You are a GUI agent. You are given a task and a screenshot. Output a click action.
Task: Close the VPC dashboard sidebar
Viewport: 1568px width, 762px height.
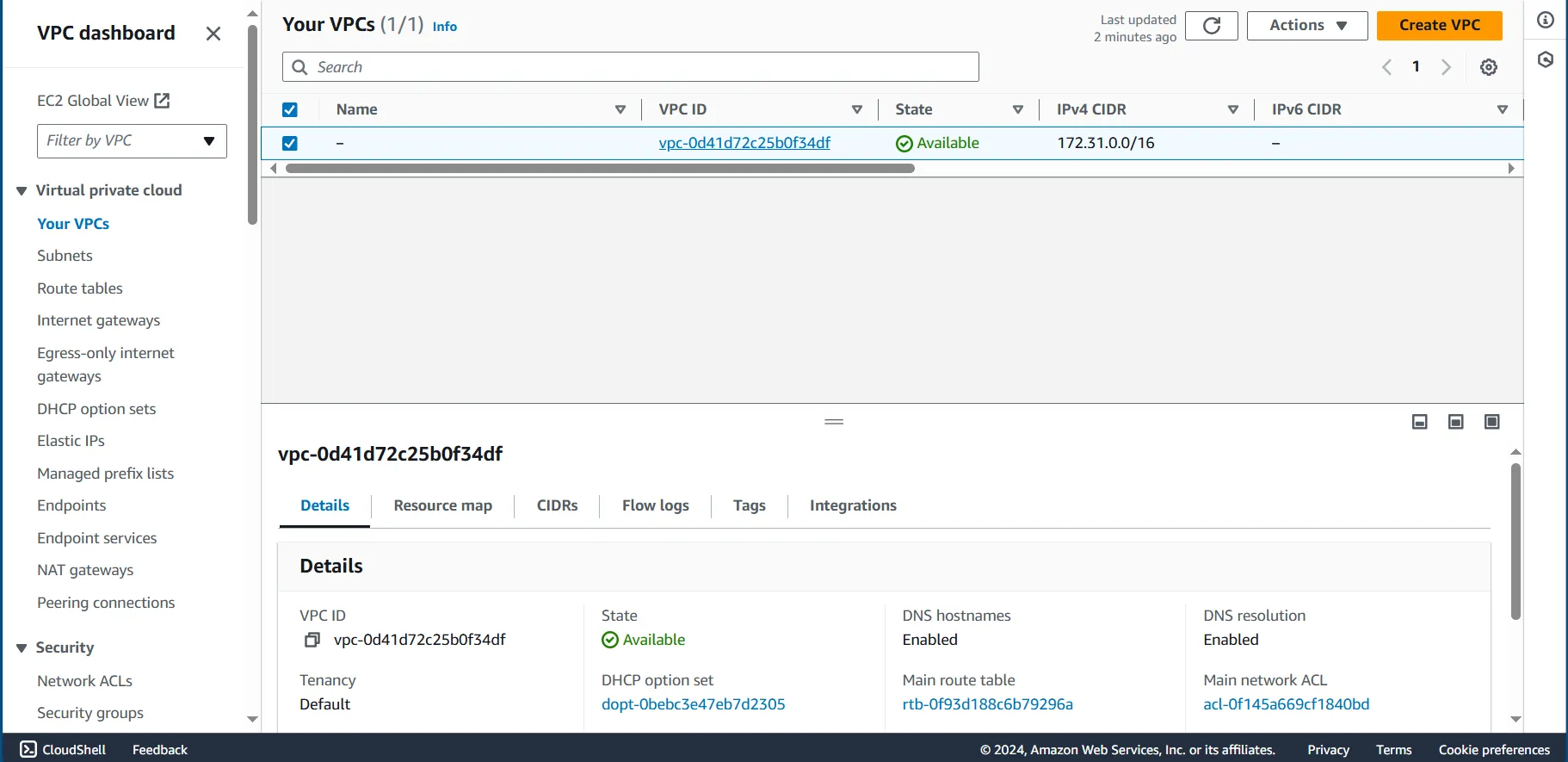[213, 34]
